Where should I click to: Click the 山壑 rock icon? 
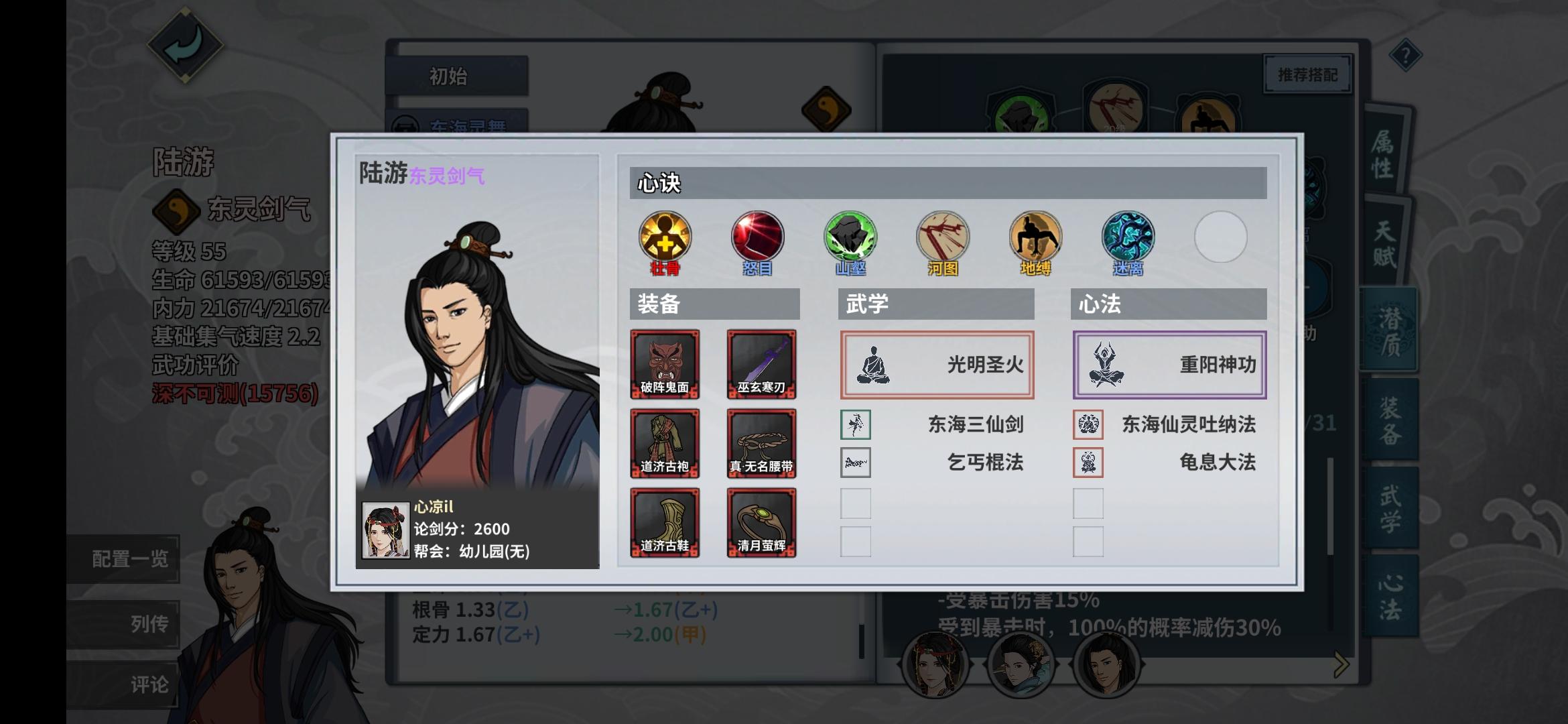pyautogui.click(x=850, y=237)
